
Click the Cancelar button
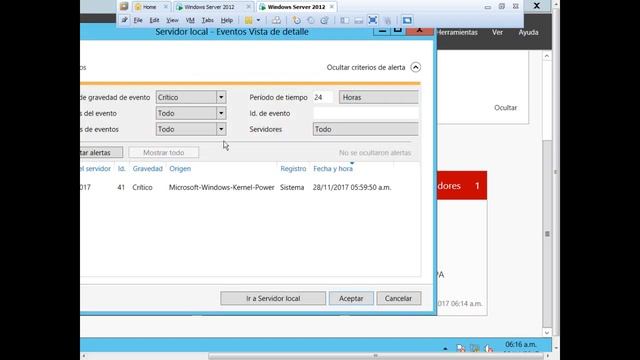click(398, 298)
